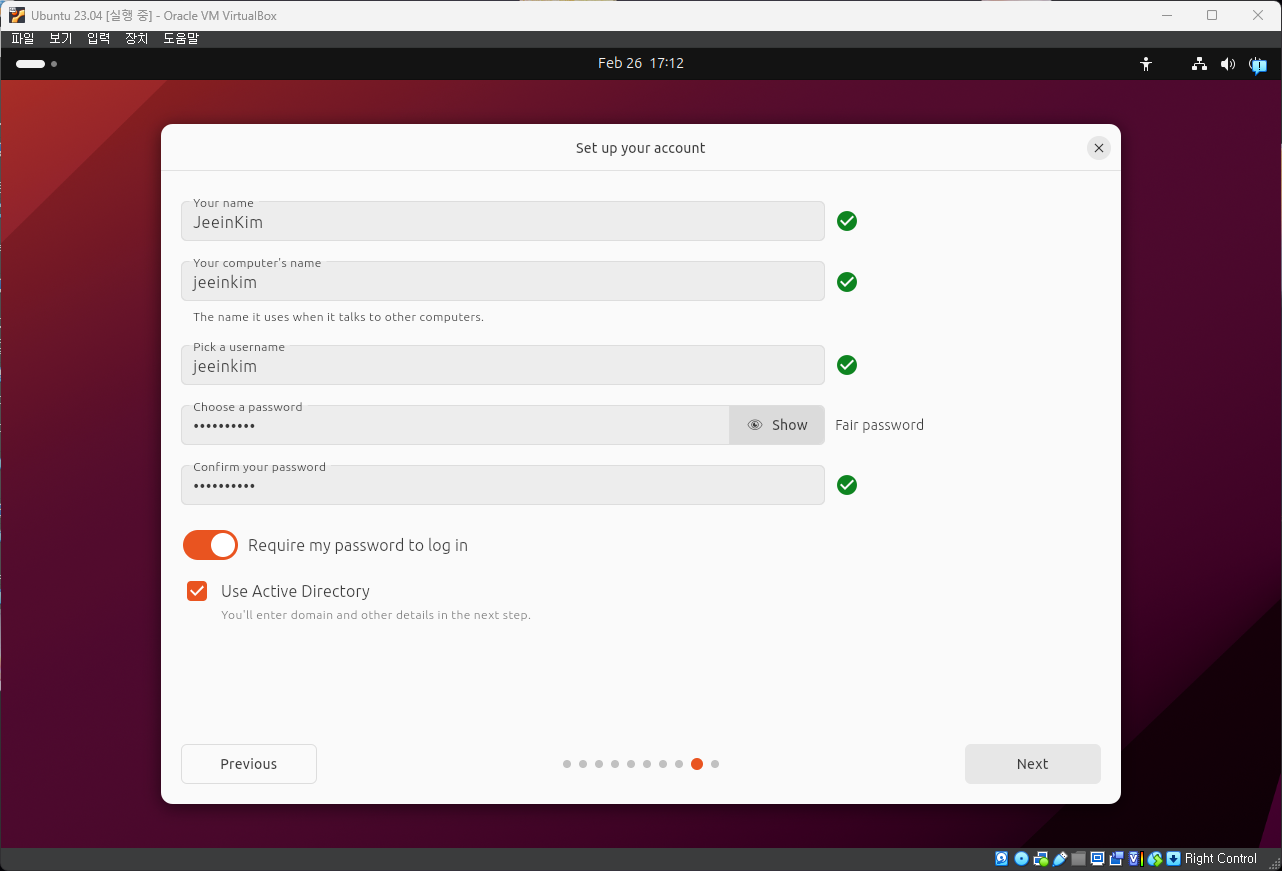Click the VirtualBox title bar app icon

click(x=17, y=15)
